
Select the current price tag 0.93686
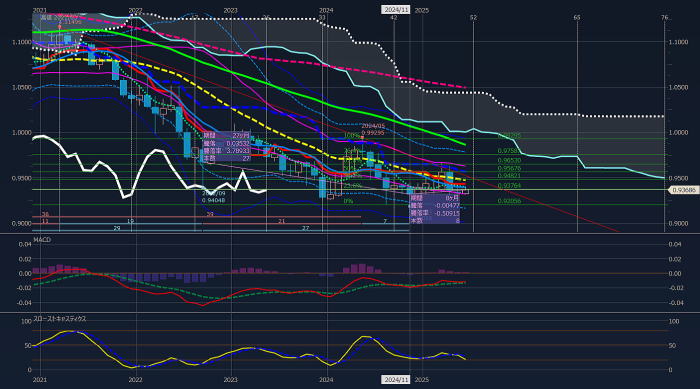[683, 190]
